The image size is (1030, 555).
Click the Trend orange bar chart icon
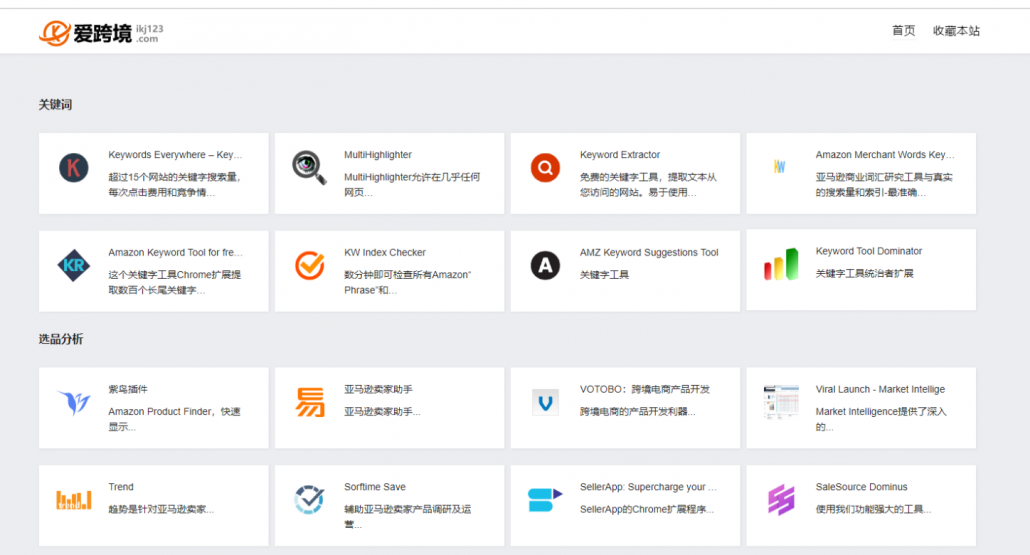tap(74, 500)
